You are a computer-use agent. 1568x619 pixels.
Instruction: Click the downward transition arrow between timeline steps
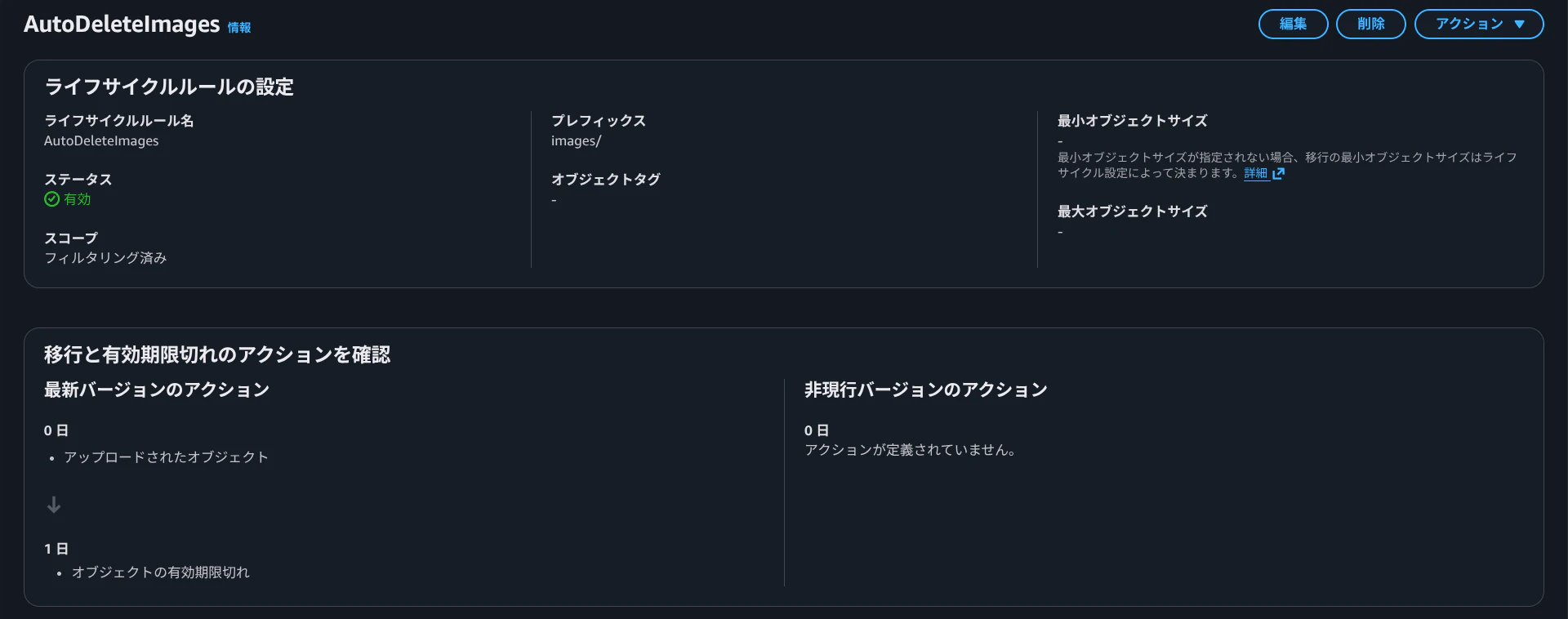[54, 504]
